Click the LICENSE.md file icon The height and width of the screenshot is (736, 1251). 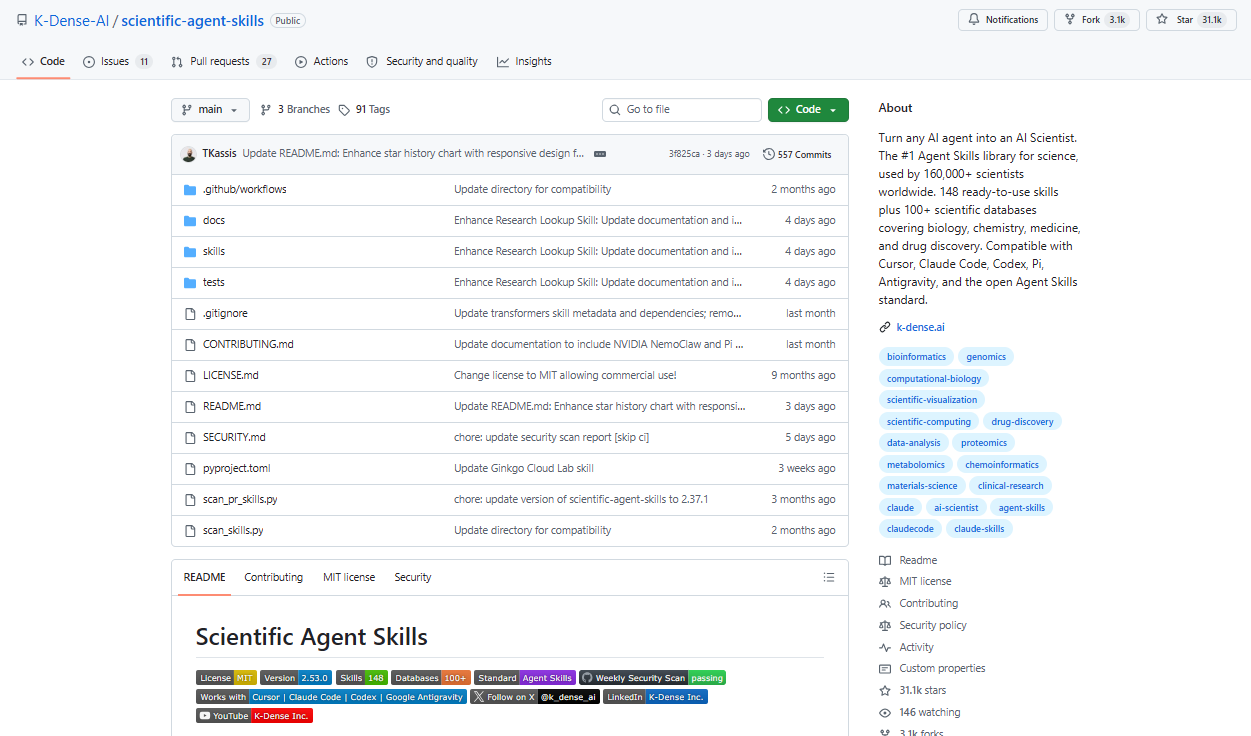[190, 375]
